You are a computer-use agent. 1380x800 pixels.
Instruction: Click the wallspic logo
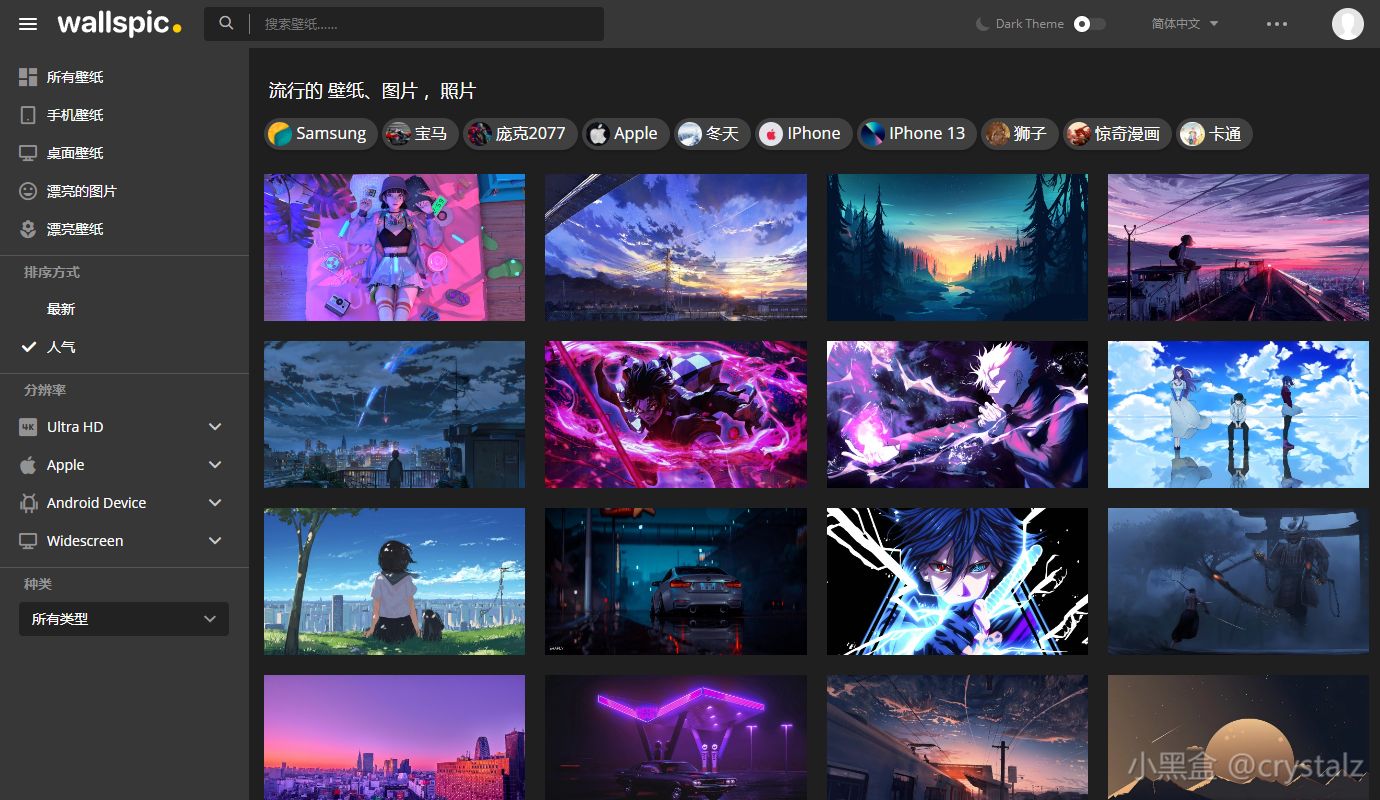point(119,24)
